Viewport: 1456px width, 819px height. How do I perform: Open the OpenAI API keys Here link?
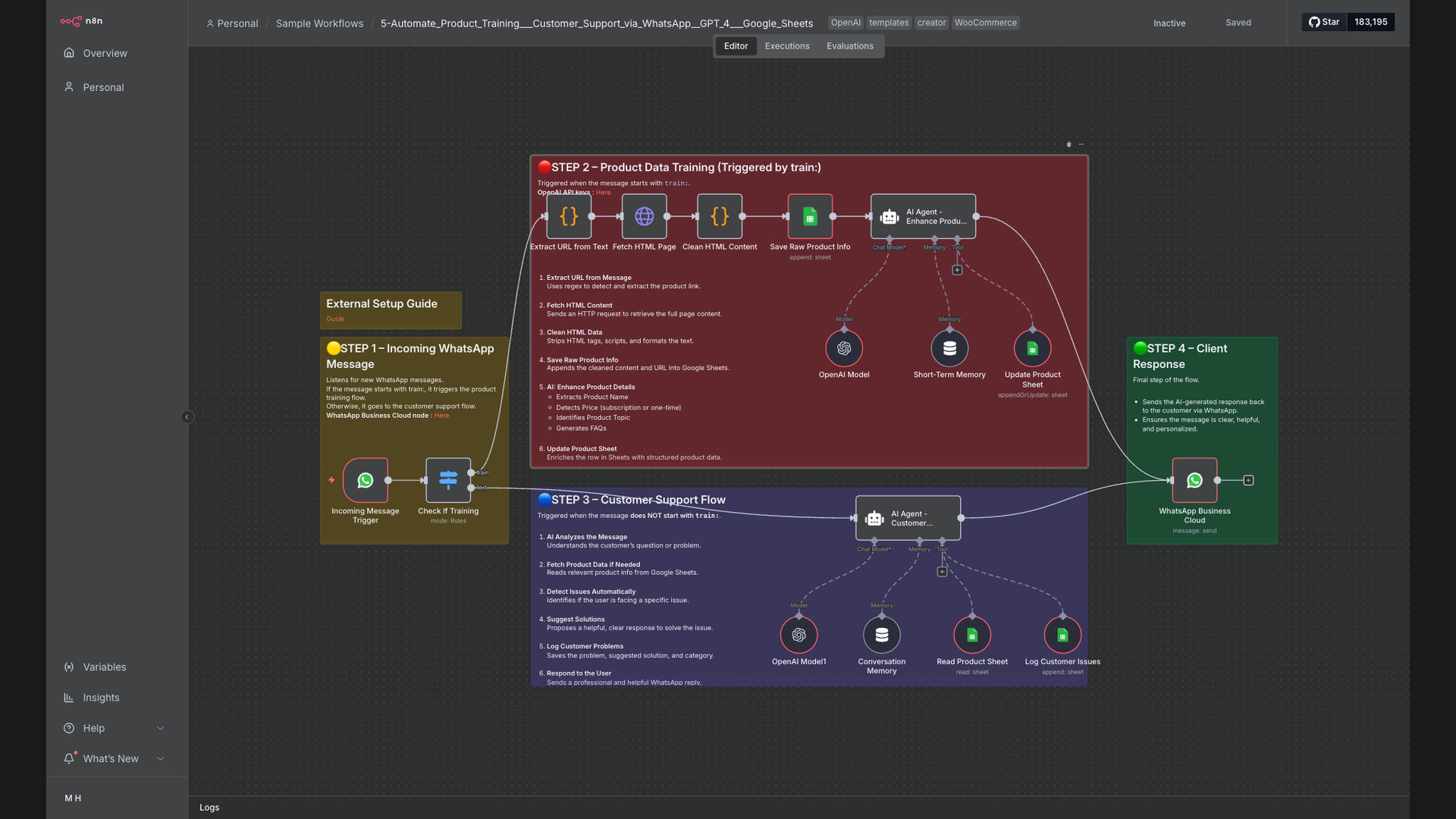603,193
